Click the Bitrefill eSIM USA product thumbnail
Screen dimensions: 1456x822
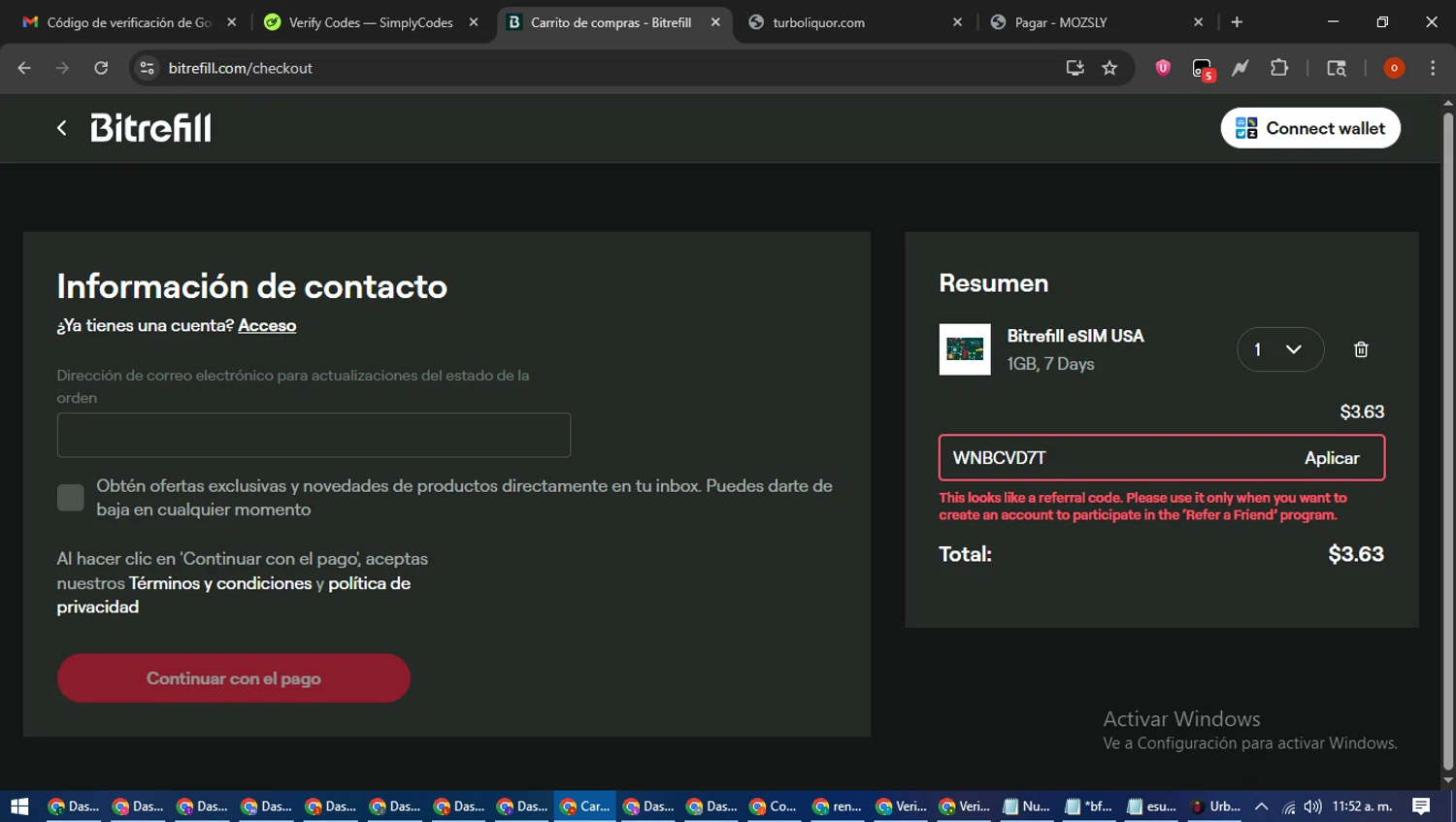point(965,349)
